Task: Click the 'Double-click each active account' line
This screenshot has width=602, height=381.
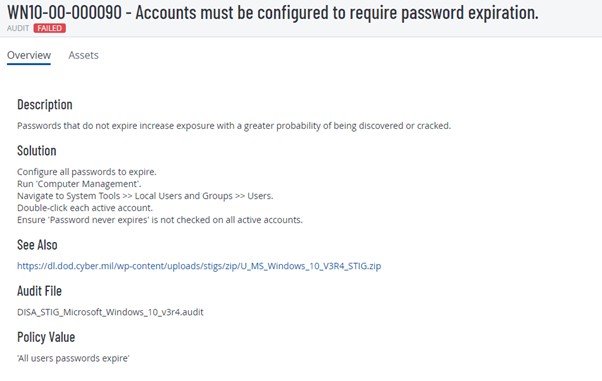Action: [x=85, y=208]
